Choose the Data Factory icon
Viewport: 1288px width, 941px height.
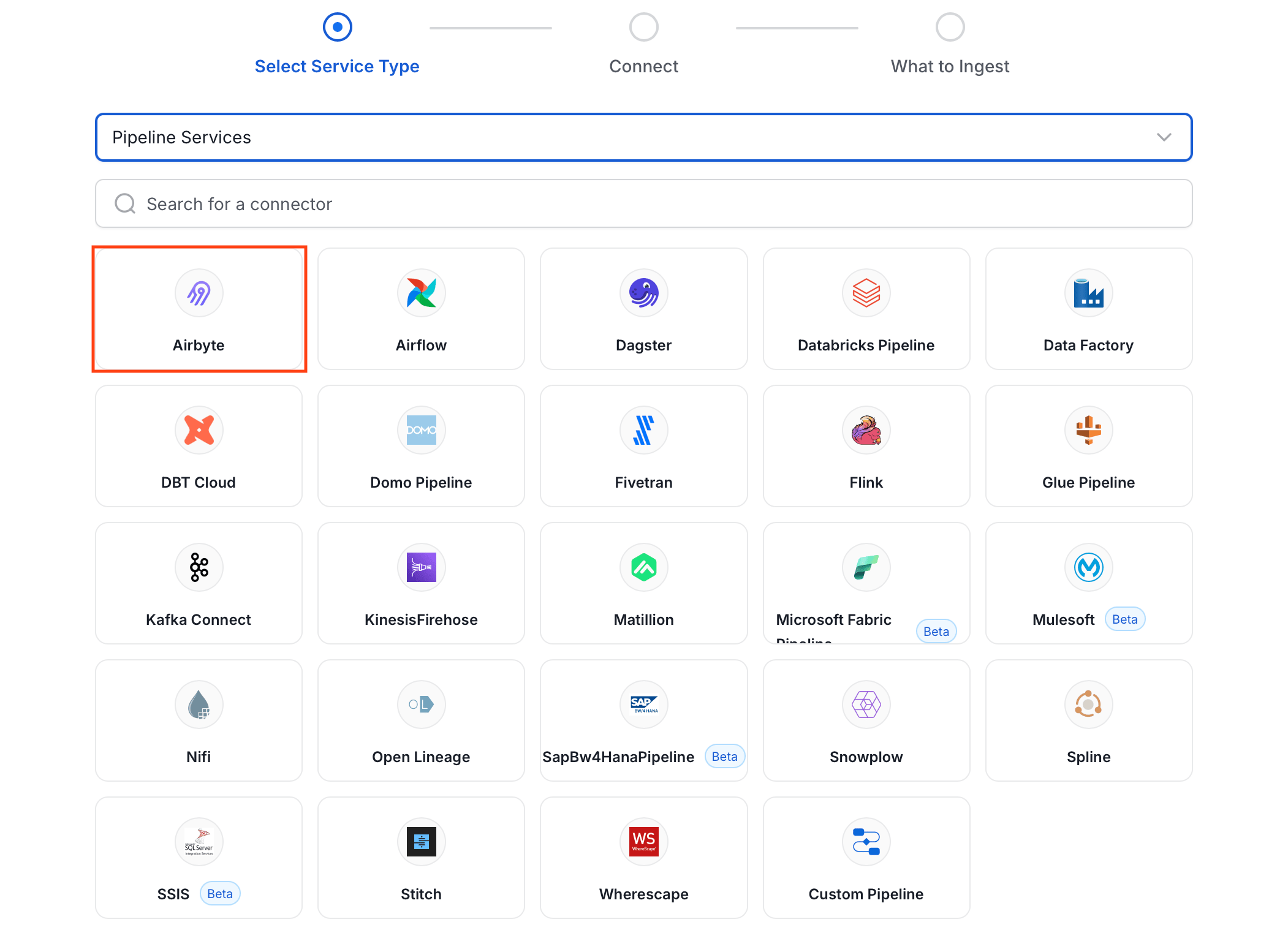(x=1088, y=293)
